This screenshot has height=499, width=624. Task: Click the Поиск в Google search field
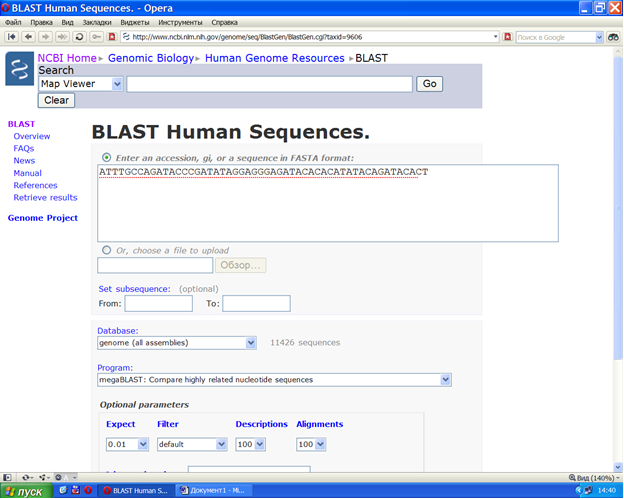[x=556, y=37]
